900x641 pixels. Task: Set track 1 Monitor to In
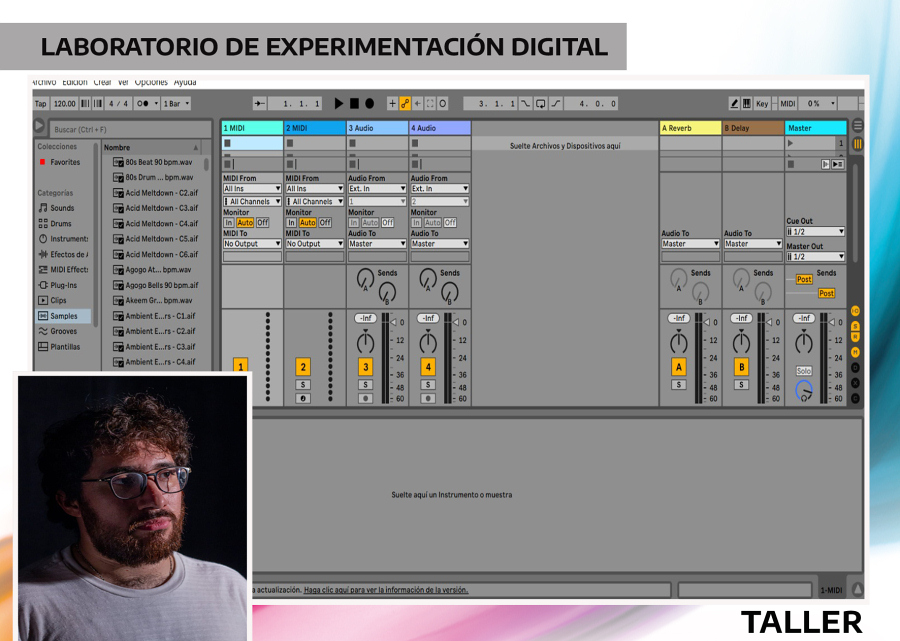228,223
